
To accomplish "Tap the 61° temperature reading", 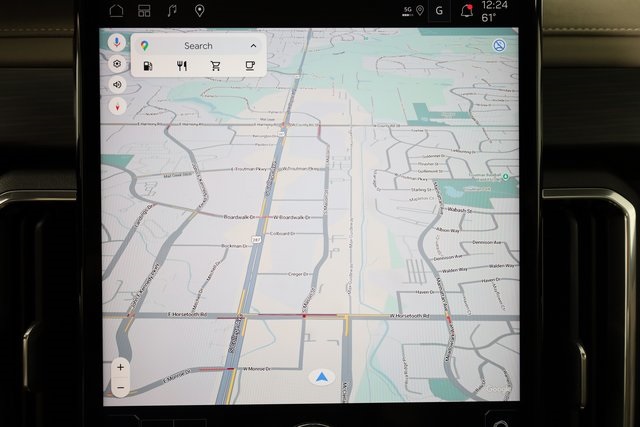I will pyautogui.click(x=489, y=18).
